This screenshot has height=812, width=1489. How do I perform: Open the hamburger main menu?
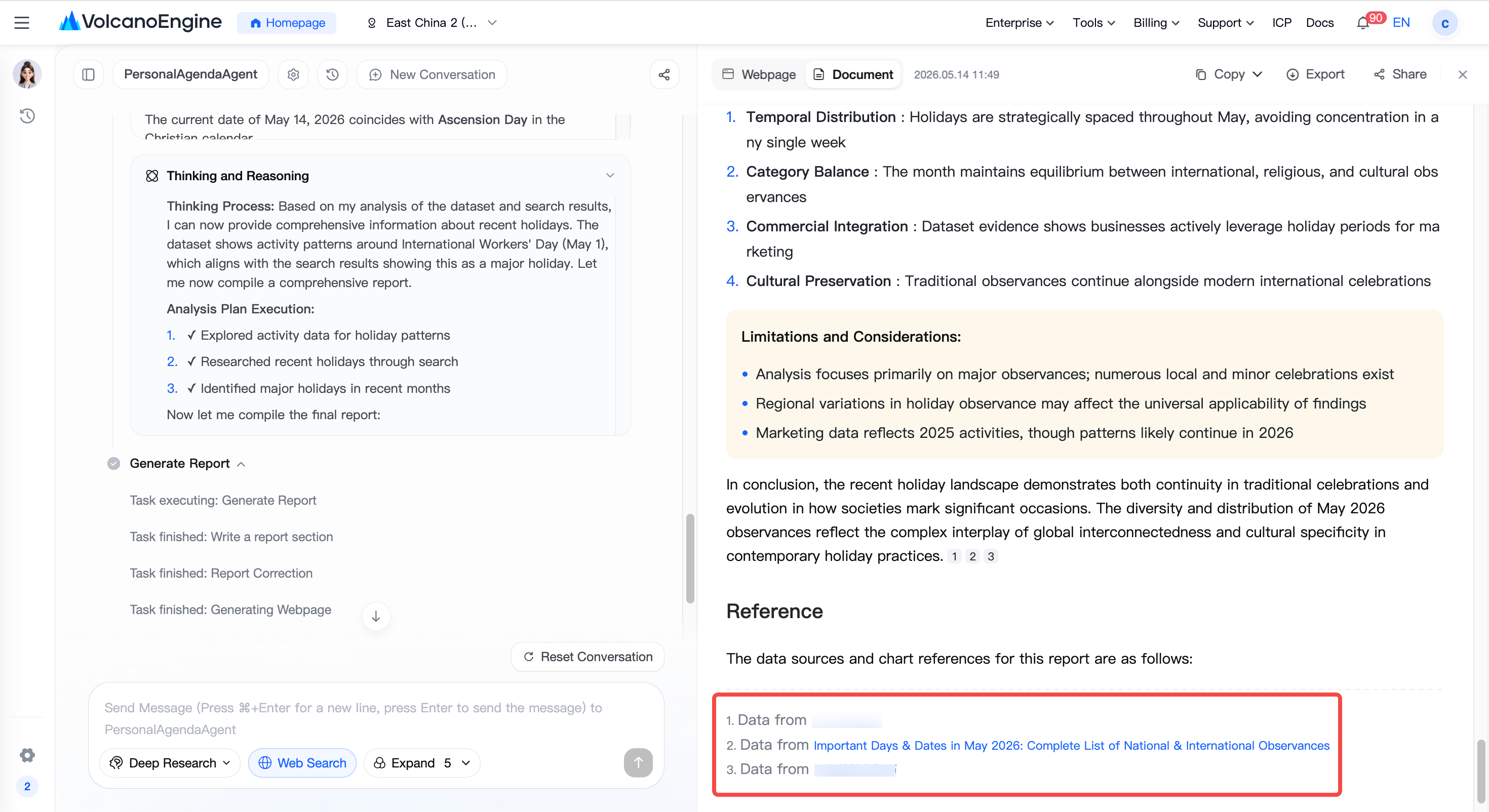[22, 23]
